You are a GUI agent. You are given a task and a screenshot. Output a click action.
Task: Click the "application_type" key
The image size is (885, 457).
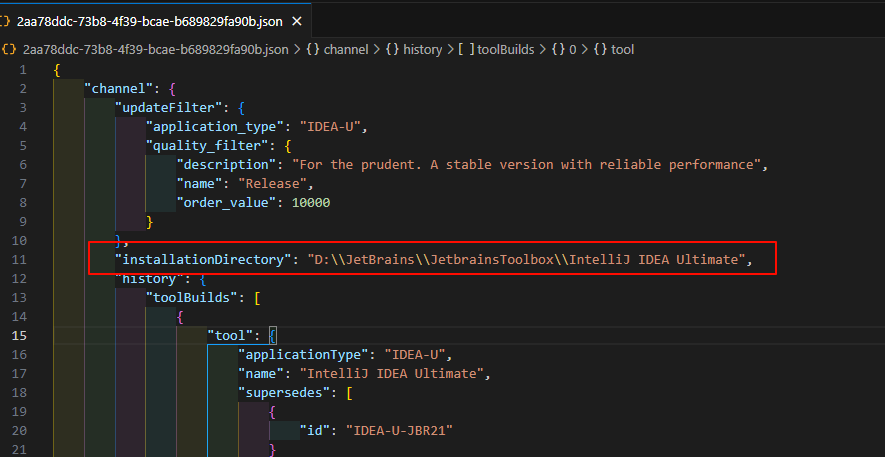coord(215,127)
